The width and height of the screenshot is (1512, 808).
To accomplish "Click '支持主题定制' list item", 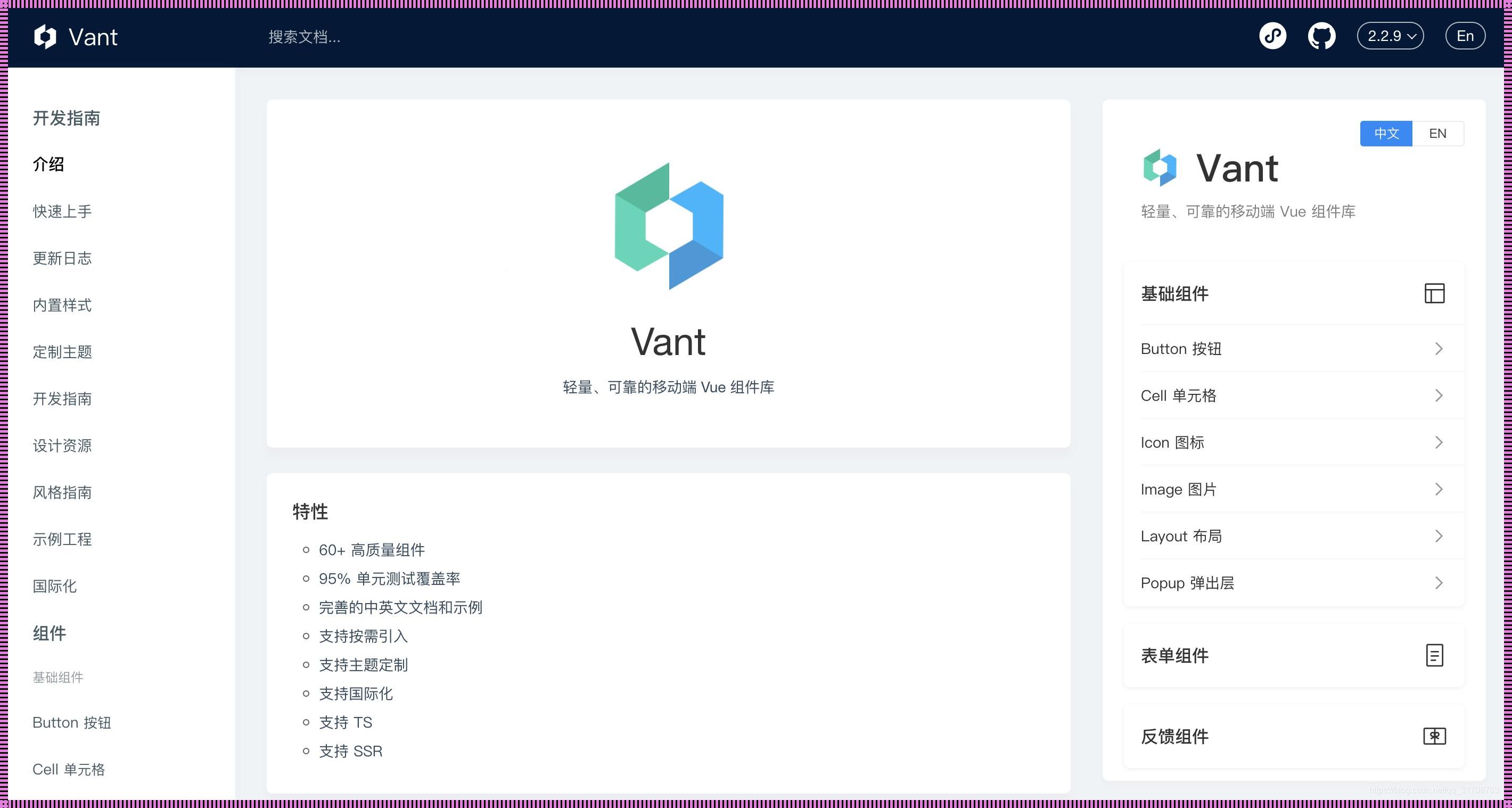I will click(363, 665).
